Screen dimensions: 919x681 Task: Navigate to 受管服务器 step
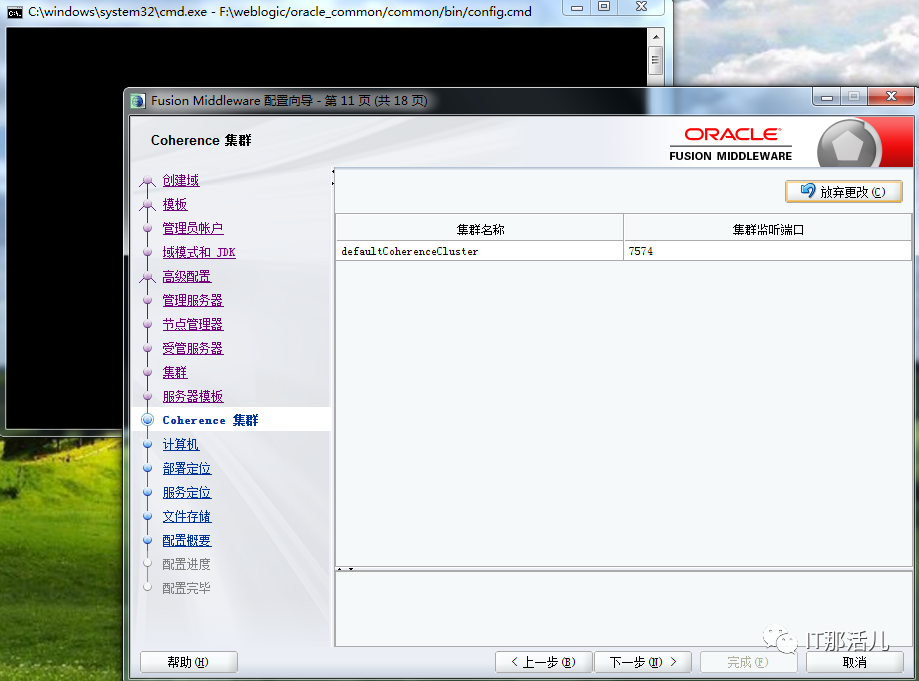tap(193, 348)
